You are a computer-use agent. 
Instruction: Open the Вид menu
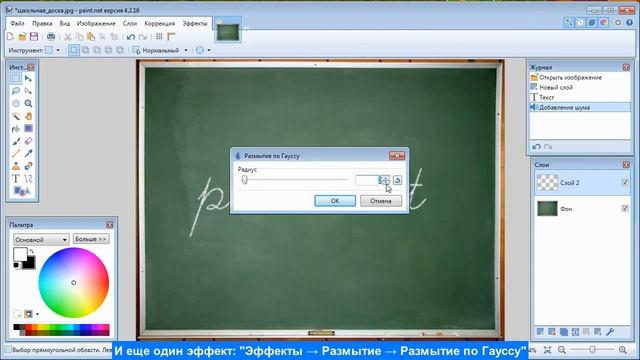(x=65, y=24)
